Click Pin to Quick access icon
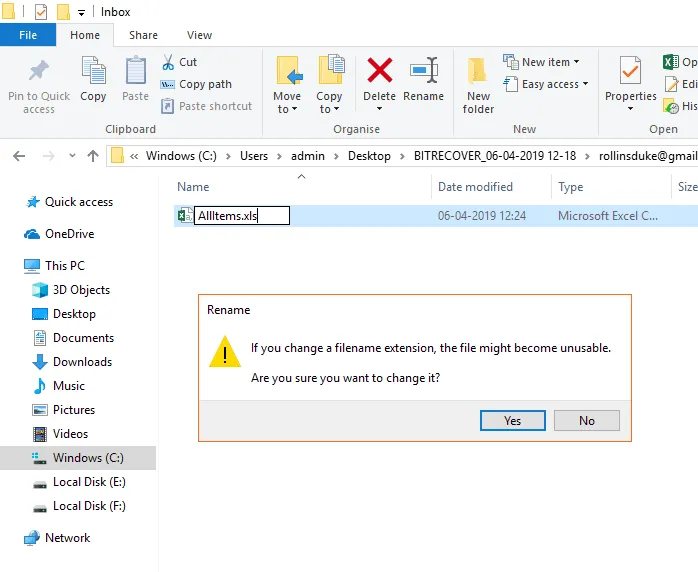 [39, 71]
